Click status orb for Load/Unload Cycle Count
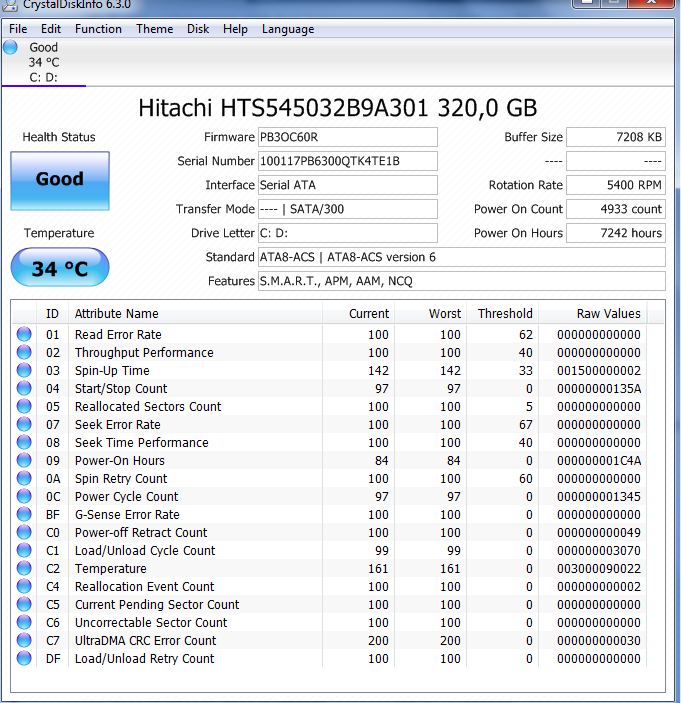 24,550
